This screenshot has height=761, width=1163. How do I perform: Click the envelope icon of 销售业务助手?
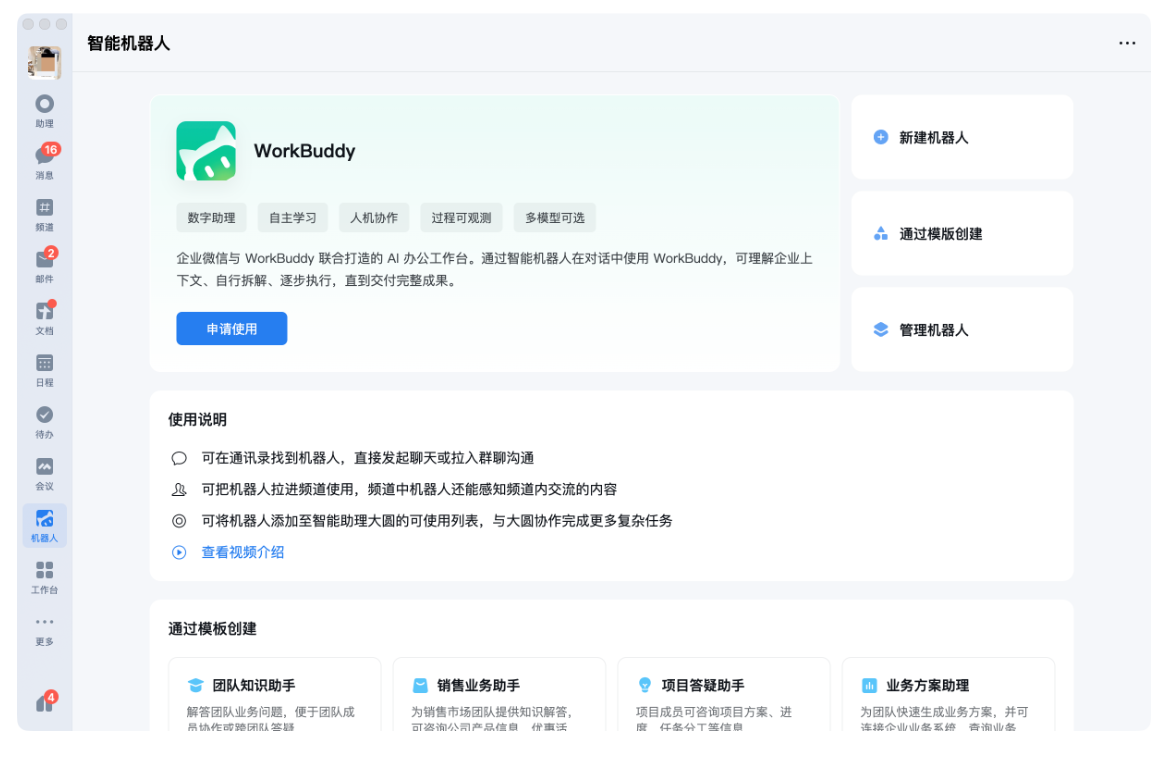tap(420, 685)
